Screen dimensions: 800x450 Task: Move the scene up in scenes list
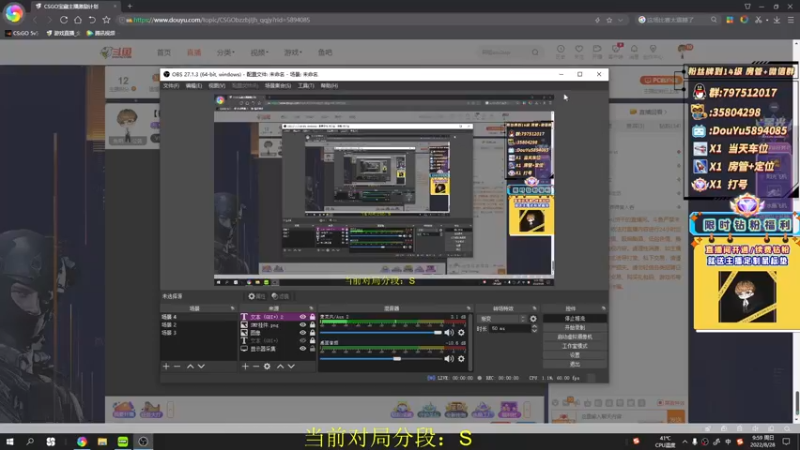point(190,366)
